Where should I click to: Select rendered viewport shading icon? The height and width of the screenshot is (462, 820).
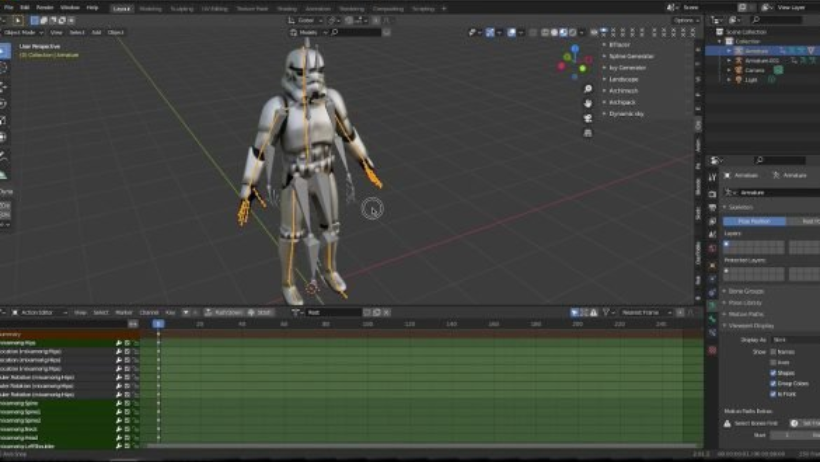(x=573, y=32)
